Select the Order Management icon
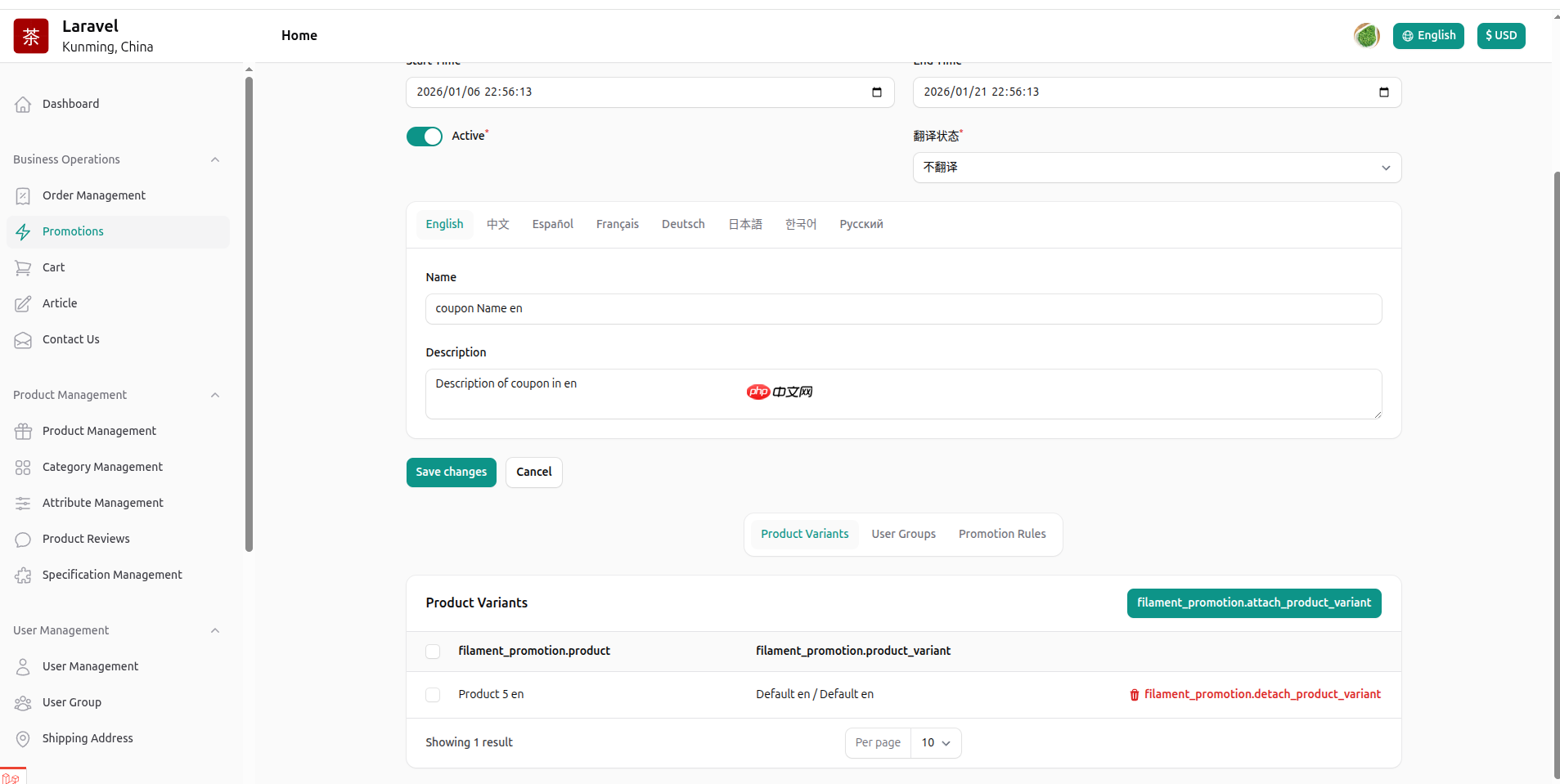 click(24, 195)
